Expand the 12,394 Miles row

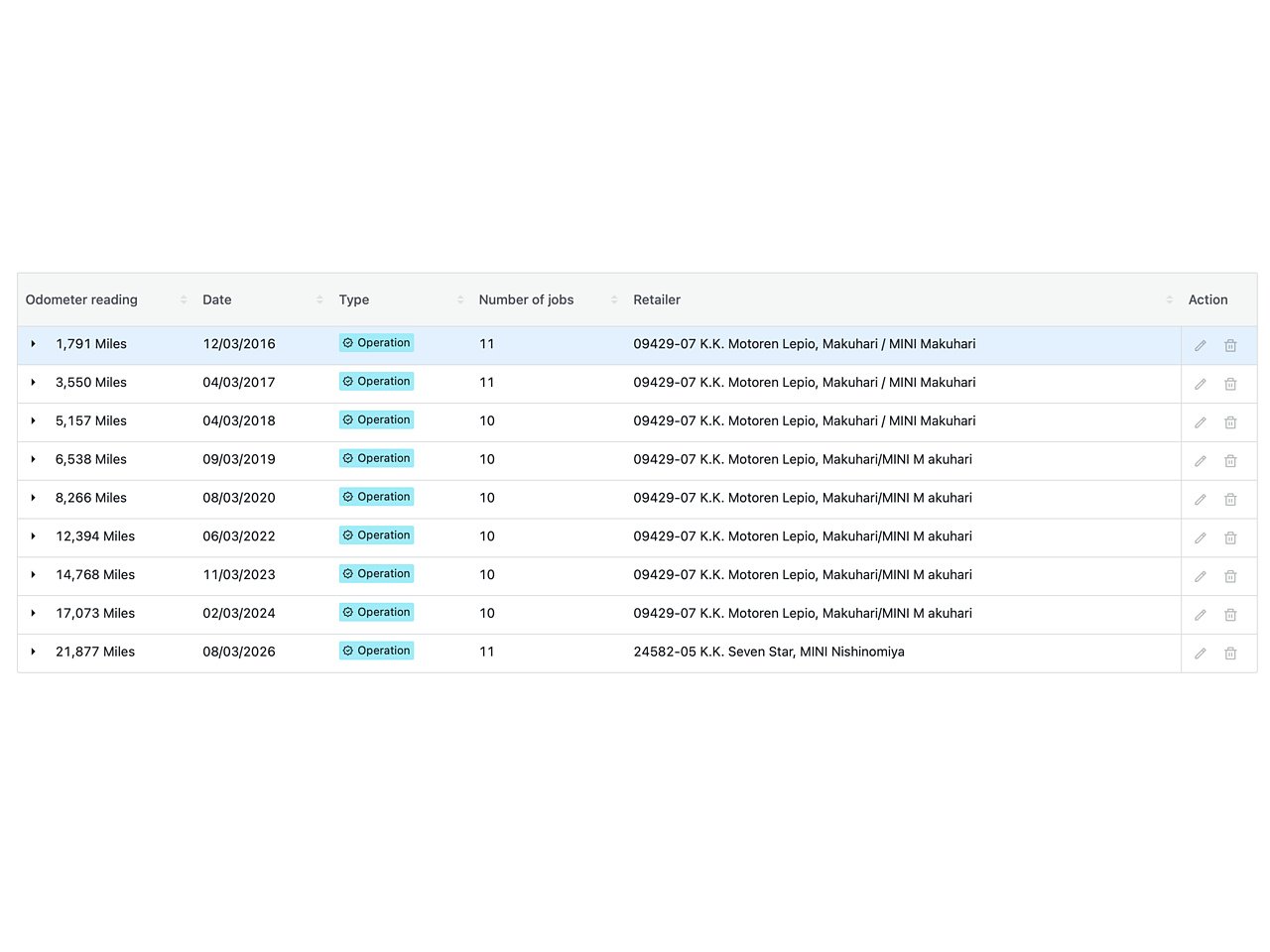coord(33,536)
